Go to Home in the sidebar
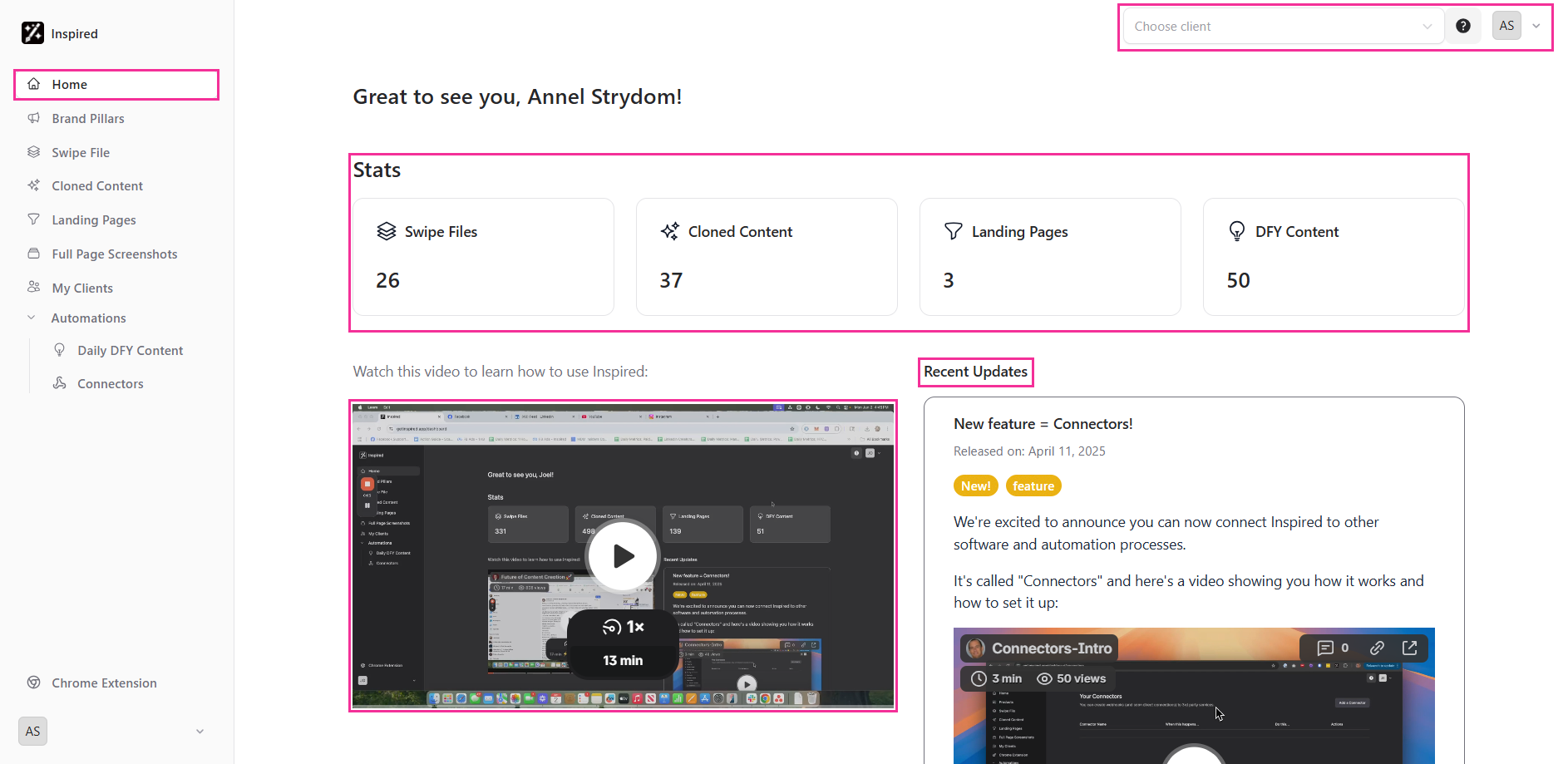This screenshot has width=1568, height=764. click(116, 85)
